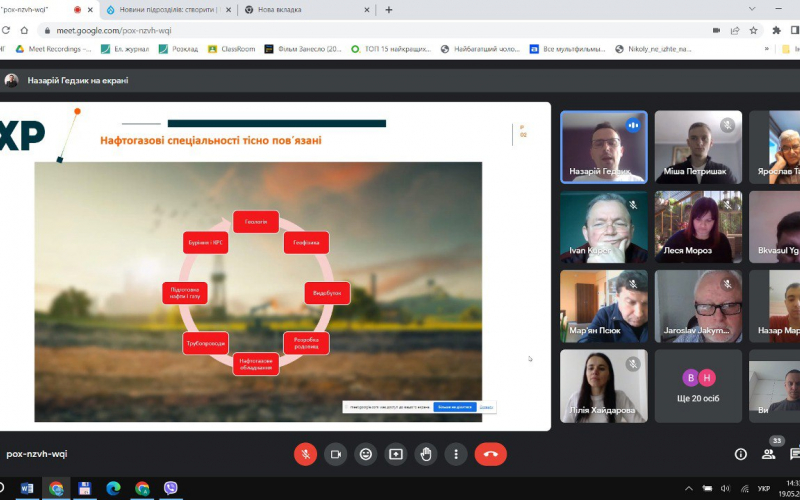Open Microsoft Edge from the taskbar

coord(113,488)
